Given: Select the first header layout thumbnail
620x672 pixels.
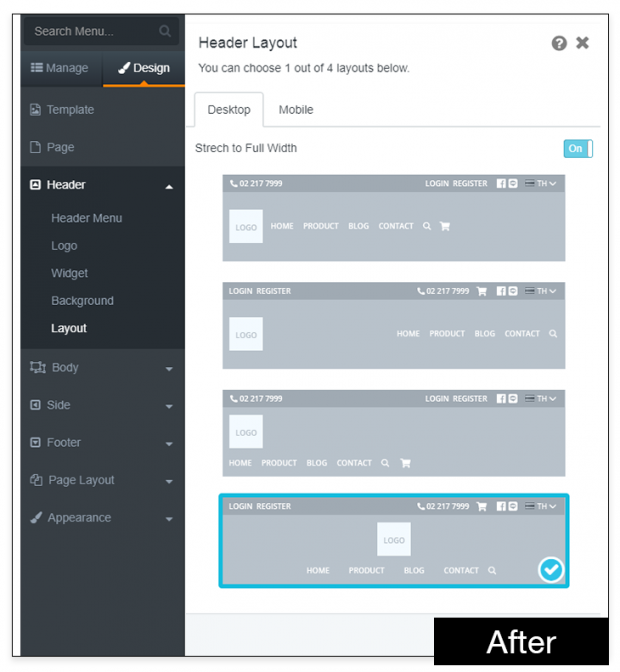Looking at the screenshot, I should 393,218.
